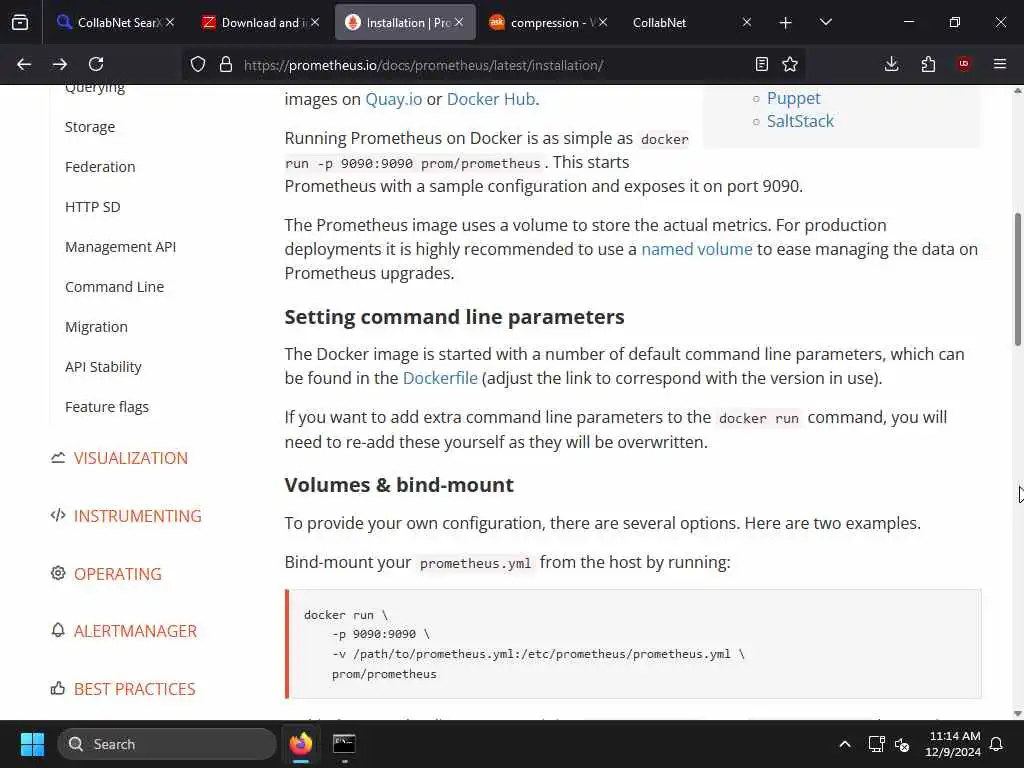Close the last CollabNet tab

point(747,22)
